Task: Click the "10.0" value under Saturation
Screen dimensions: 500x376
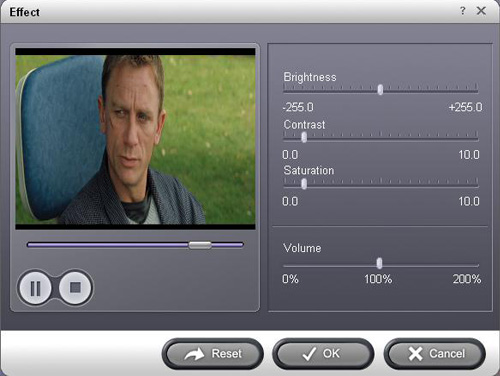Action: point(469,201)
